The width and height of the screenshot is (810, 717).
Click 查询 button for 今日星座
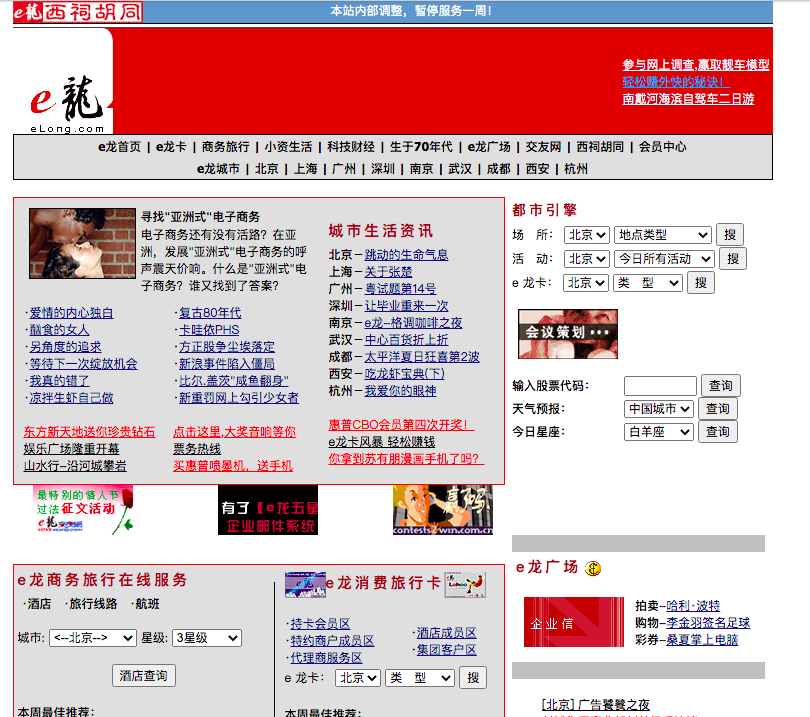[718, 432]
